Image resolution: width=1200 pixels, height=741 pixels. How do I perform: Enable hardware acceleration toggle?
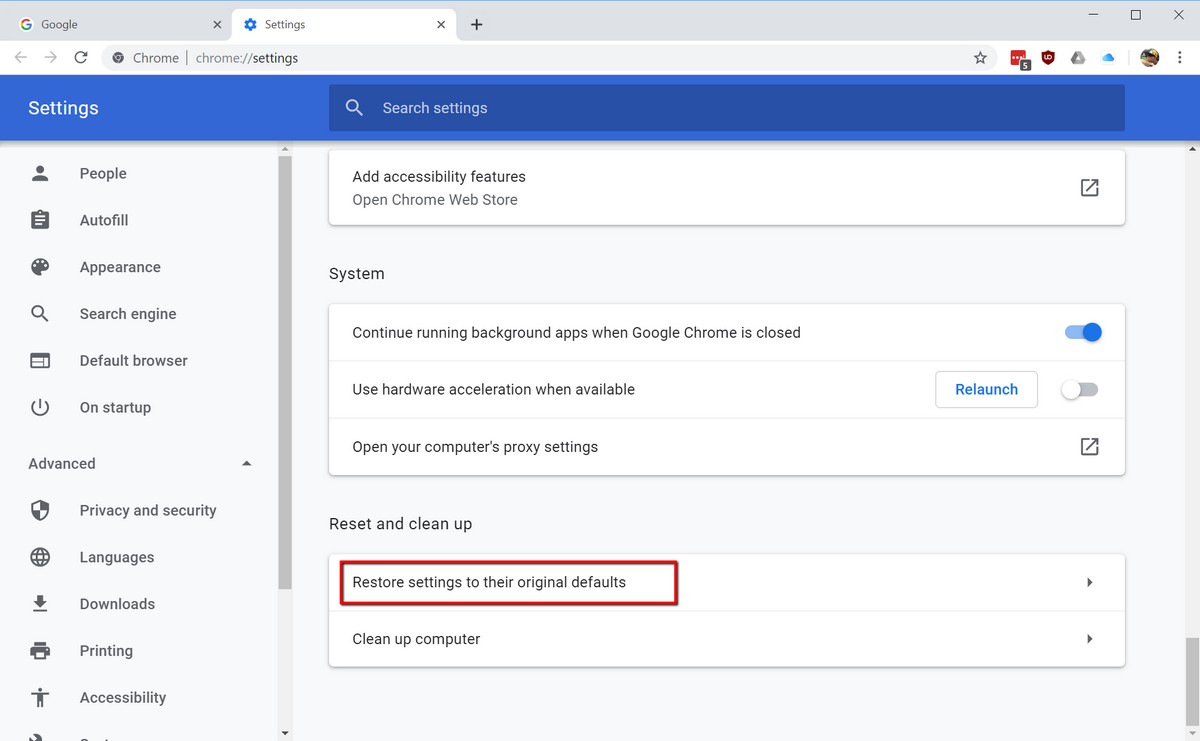click(1080, 390)
